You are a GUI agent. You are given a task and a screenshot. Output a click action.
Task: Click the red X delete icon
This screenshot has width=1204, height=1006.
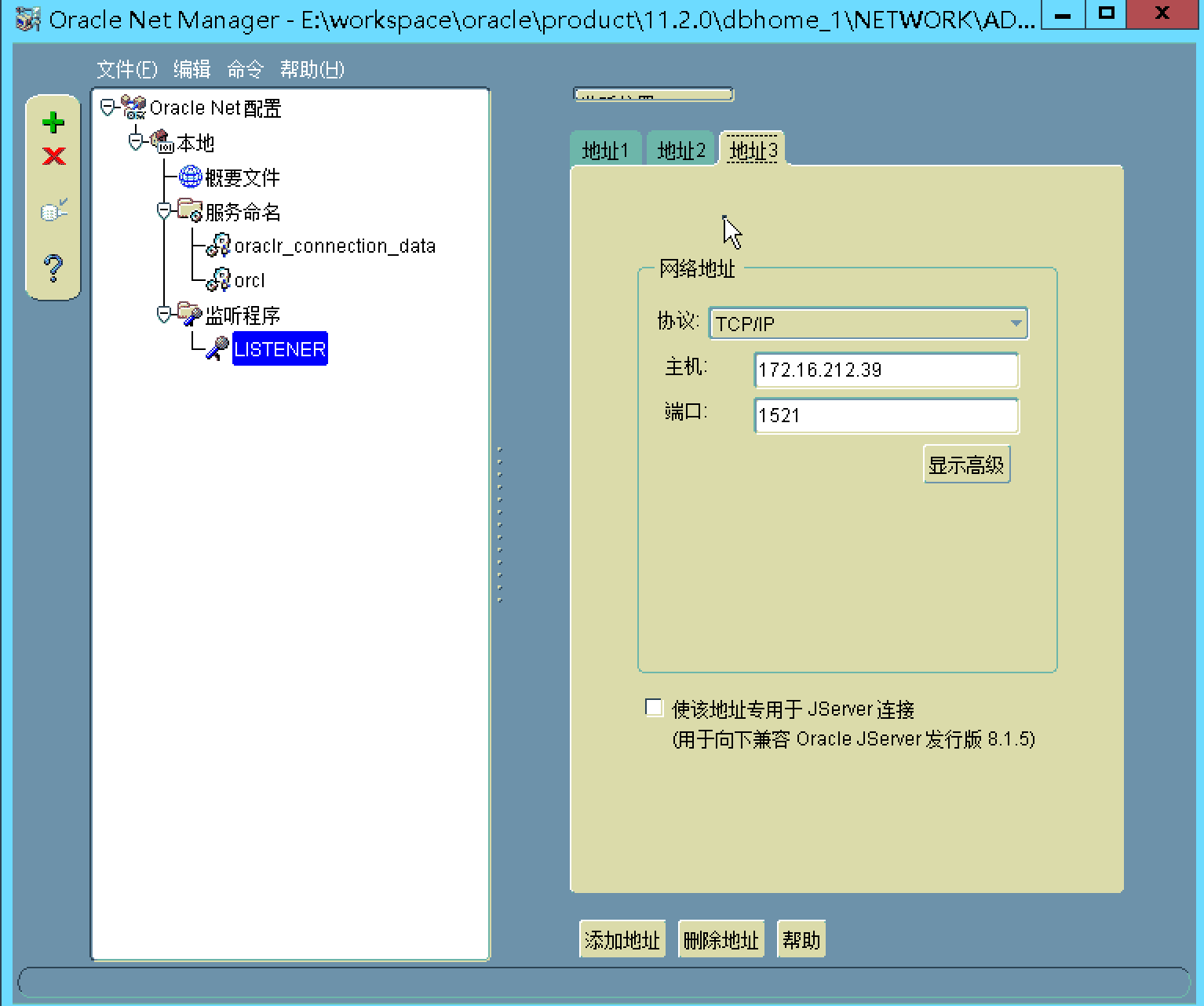click(53, 156)
